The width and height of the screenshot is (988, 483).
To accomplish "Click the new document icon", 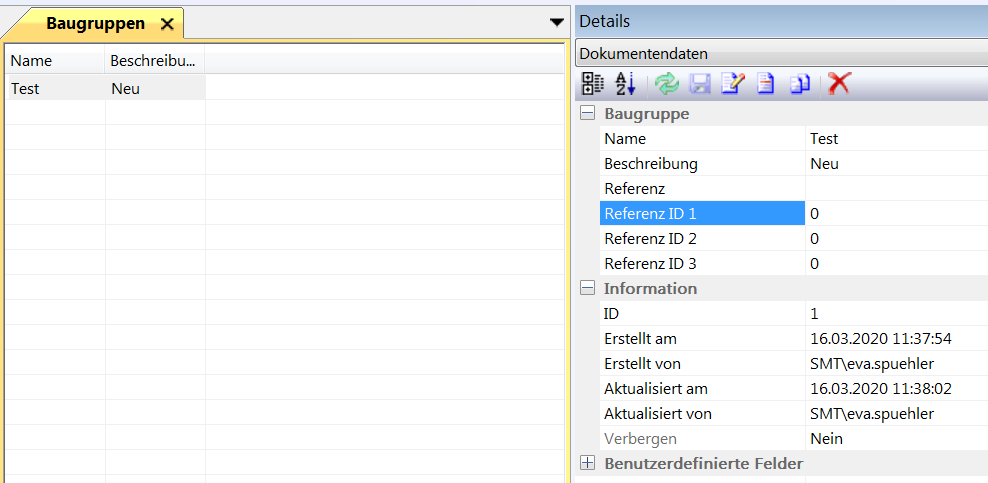I will (x=765, y=84).
